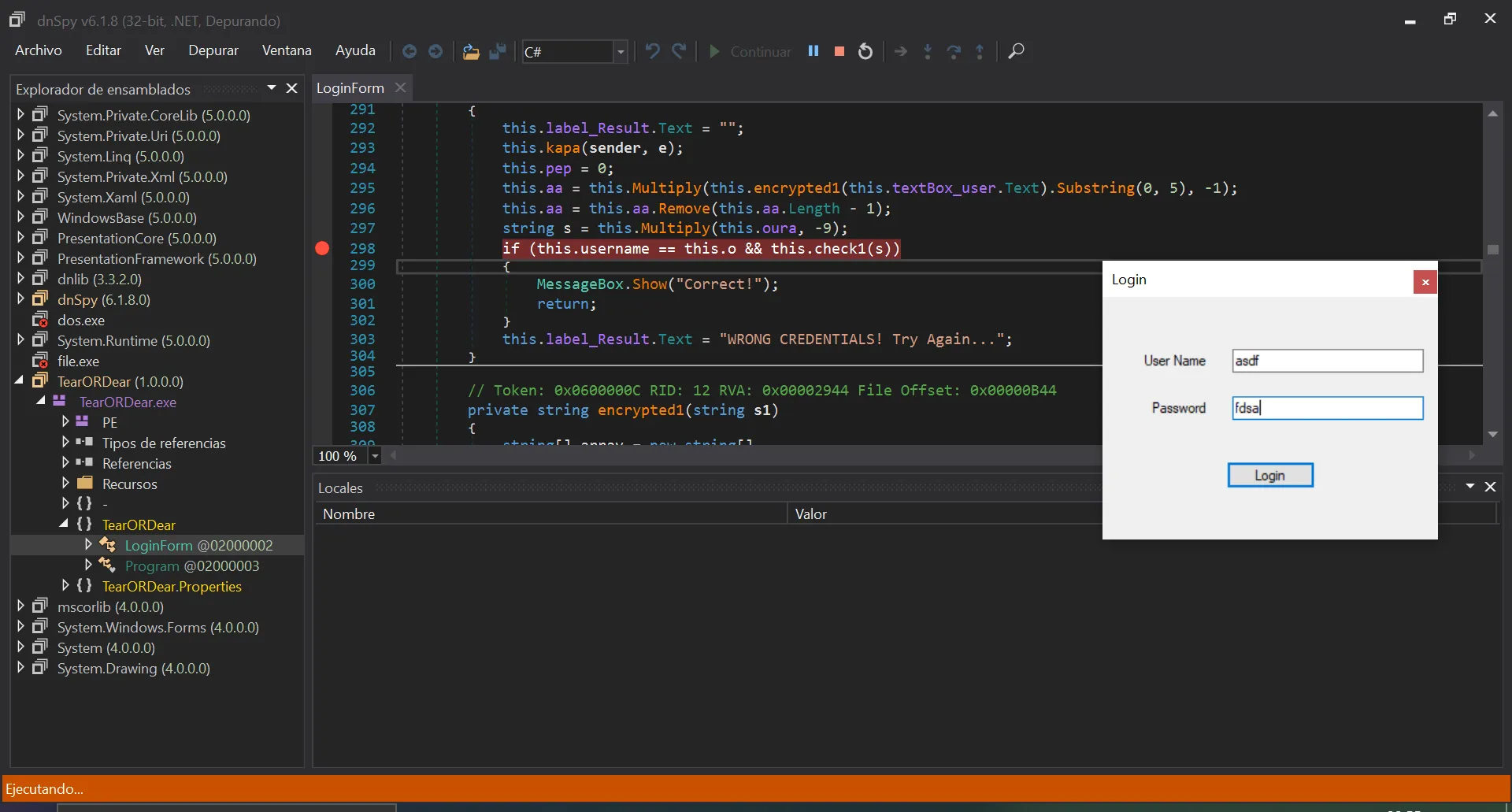Click the Login button in the dialog
The image size is (1512, 812).
pyautogui.click(x=1269, y=476)
